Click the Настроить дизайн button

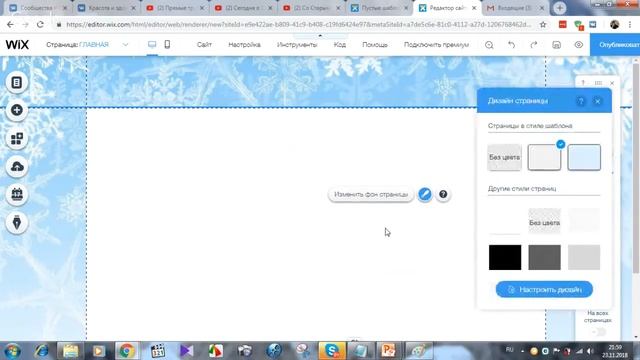click(x=544, y=289)
